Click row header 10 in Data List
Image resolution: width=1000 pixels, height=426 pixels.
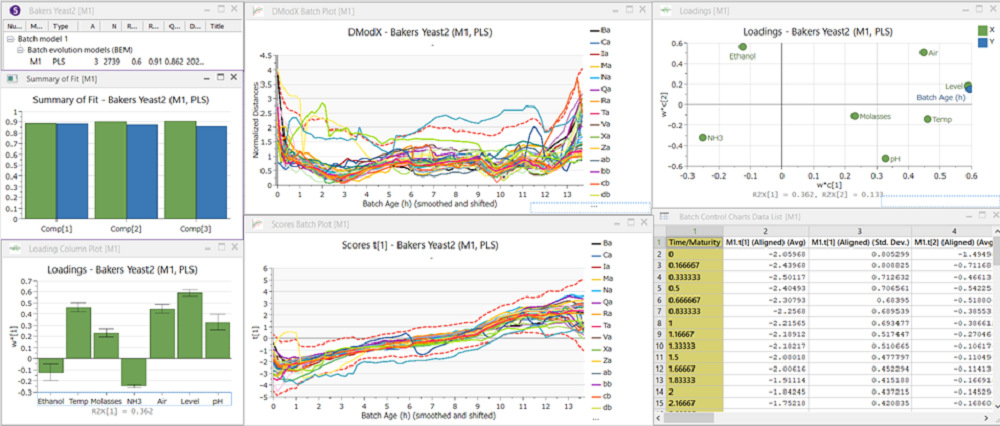click(x=660, y=346)
